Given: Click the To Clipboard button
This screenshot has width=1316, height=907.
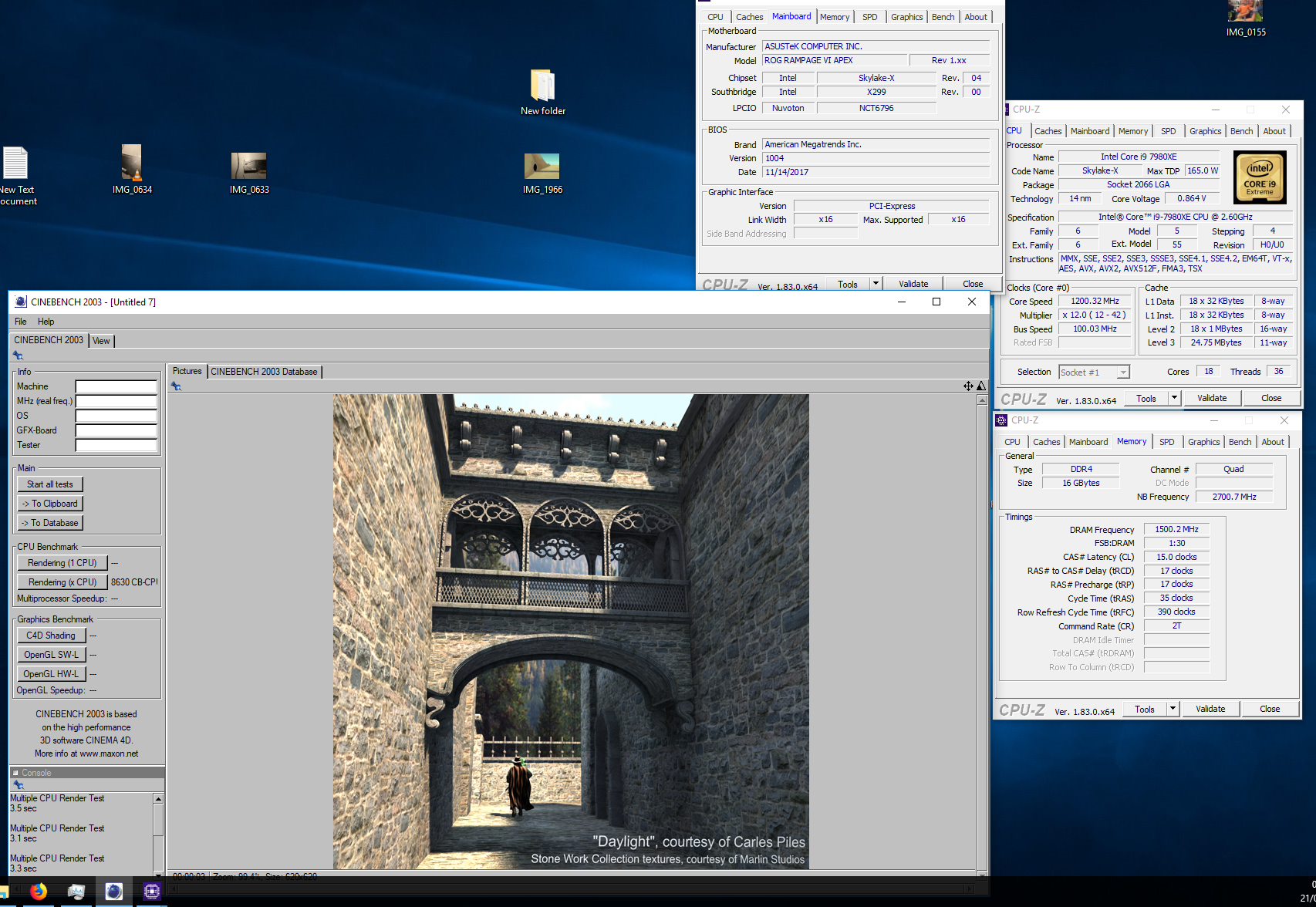Looking at the screenshot, I should [x=50, y=504].
